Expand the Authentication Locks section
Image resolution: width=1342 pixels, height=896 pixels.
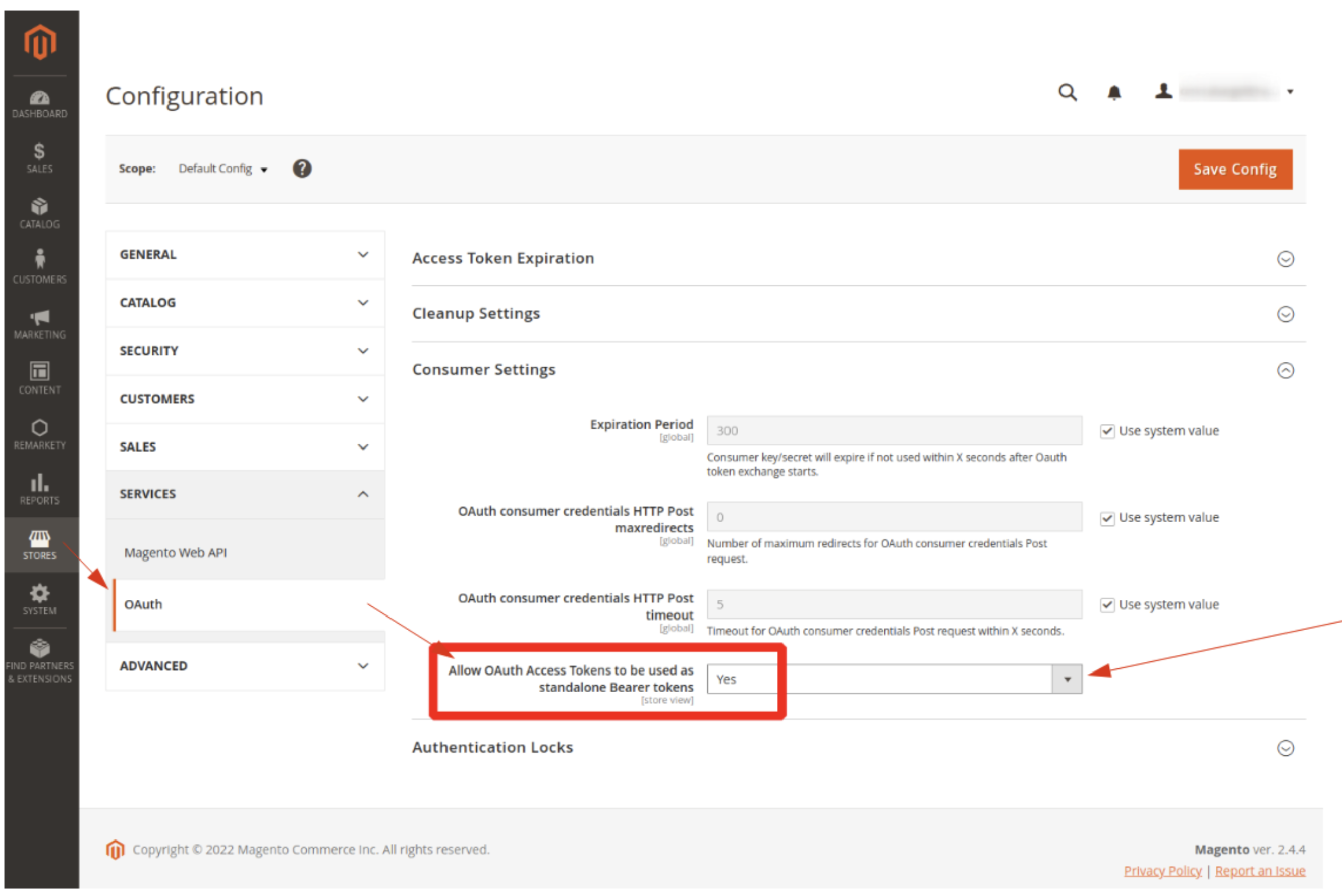tap(858, 748)
